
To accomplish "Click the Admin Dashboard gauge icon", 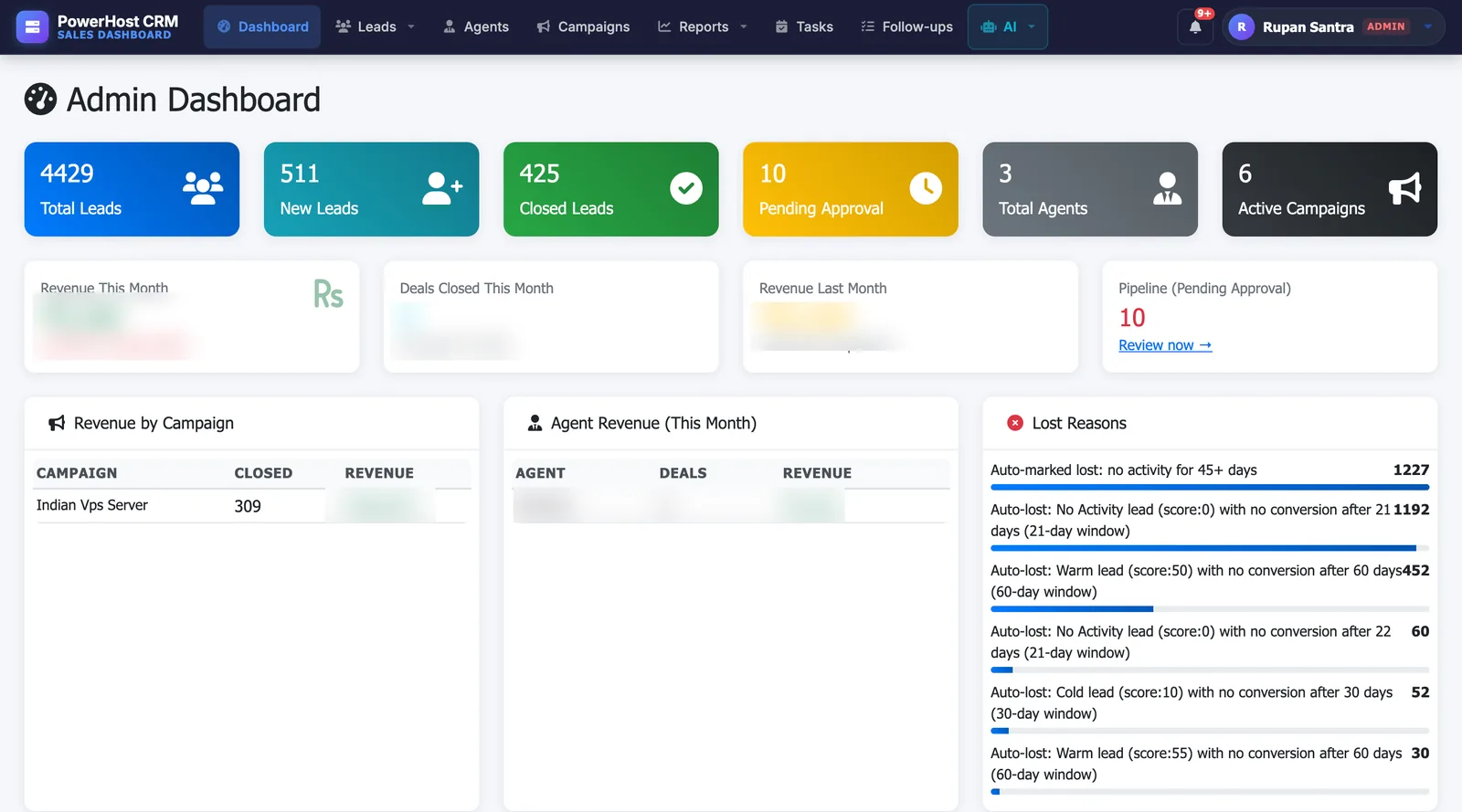I will pyautogui.click(x=40, y=99).
